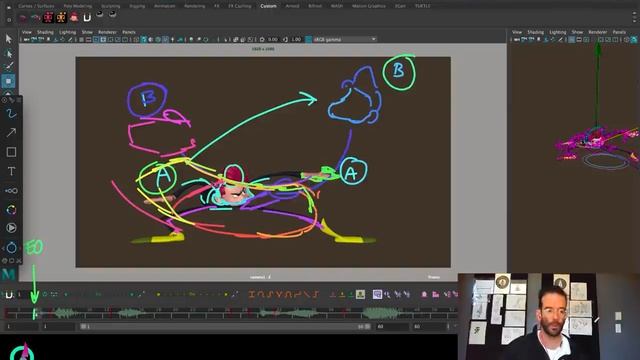Open the FX Caching shelf tab

pyautogui.click(x=240, y=6)
